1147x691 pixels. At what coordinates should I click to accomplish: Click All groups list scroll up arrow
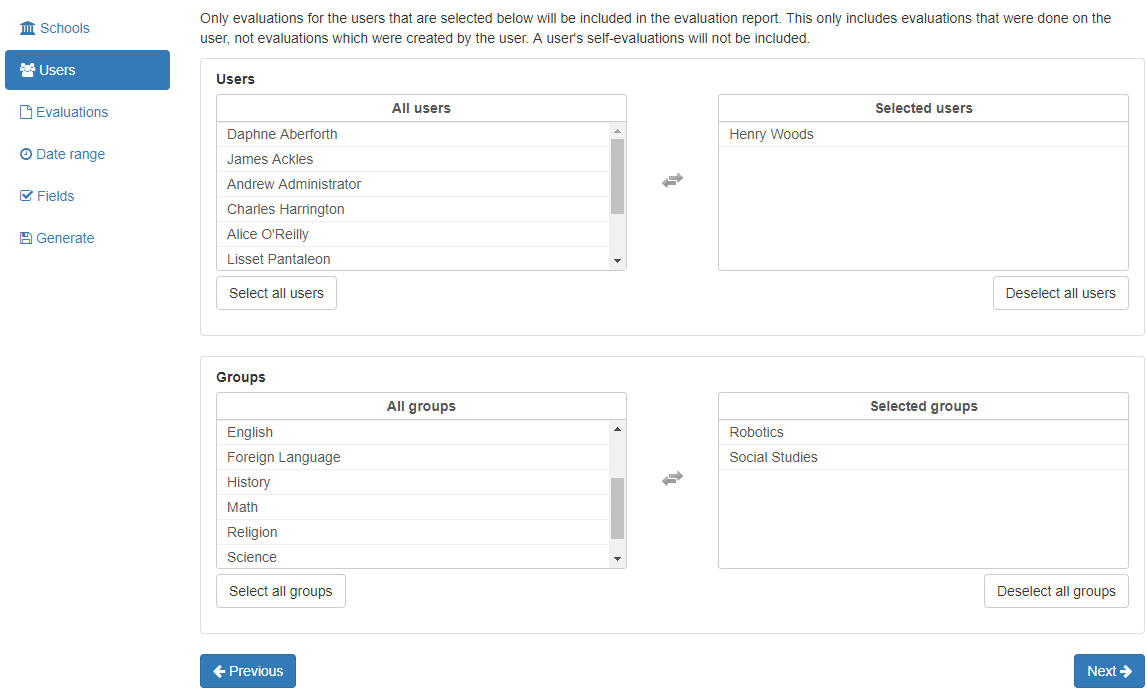pyautogui.click(x=617, y=429)
